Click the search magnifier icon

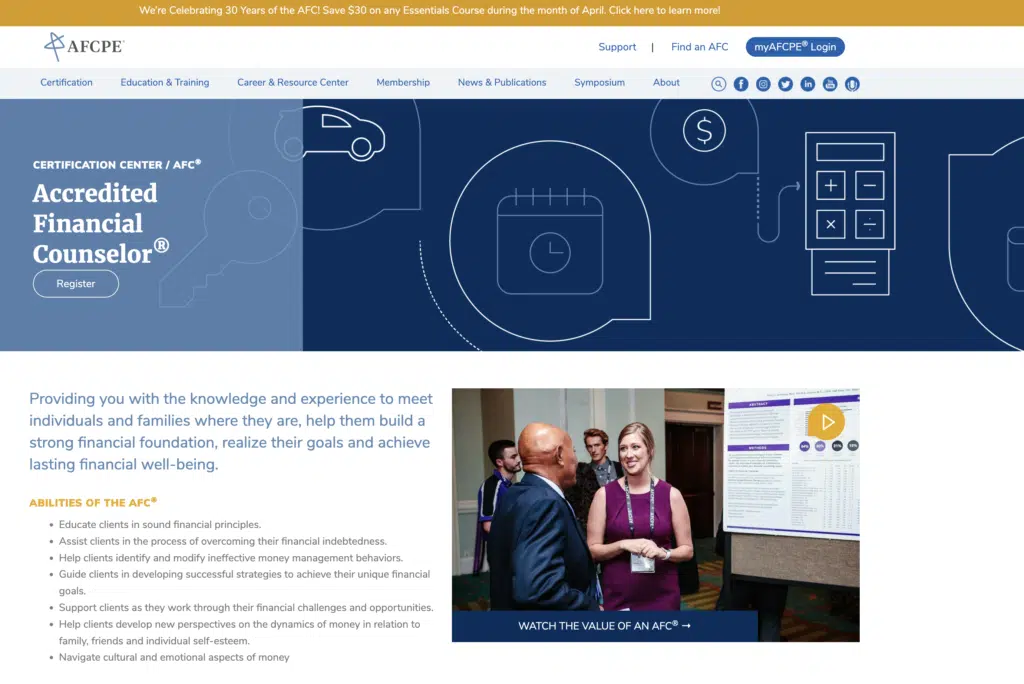[x=718, y=84]
